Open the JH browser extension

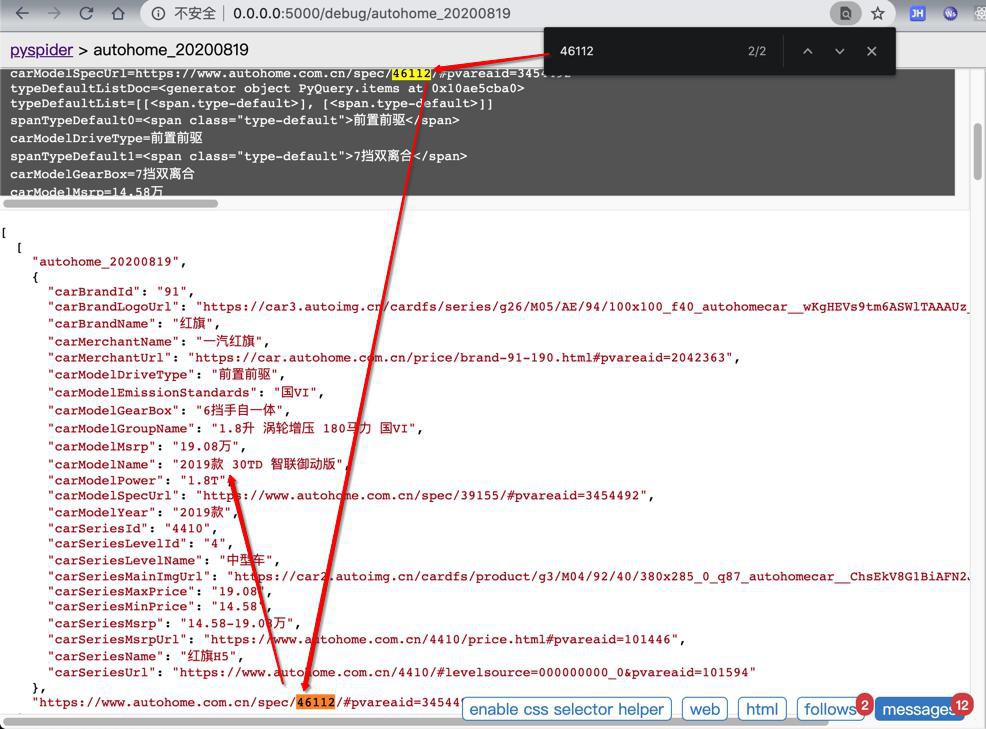coord(917,13)
